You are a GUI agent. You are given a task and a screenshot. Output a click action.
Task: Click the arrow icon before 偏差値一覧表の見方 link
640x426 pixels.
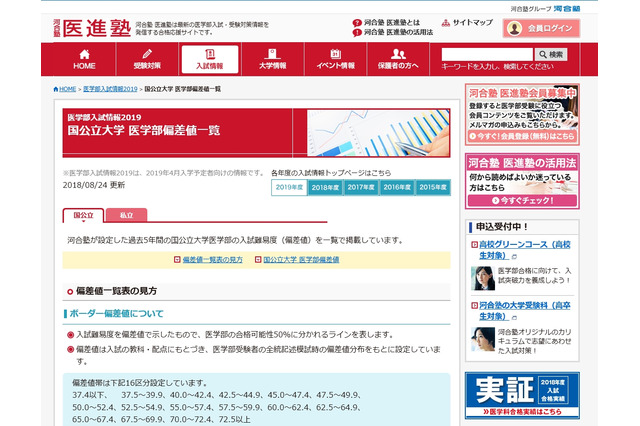click(x=177, y=260)
